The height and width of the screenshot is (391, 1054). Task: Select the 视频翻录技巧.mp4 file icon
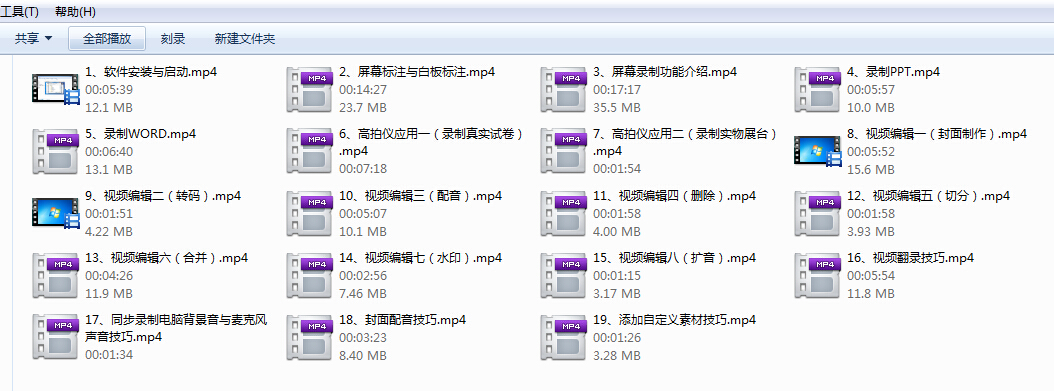817,275
